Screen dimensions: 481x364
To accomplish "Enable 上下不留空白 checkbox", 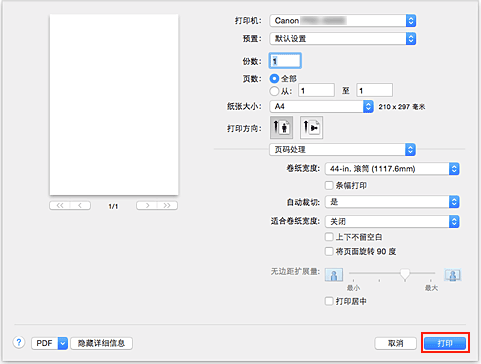I will (x=329, y=237).
